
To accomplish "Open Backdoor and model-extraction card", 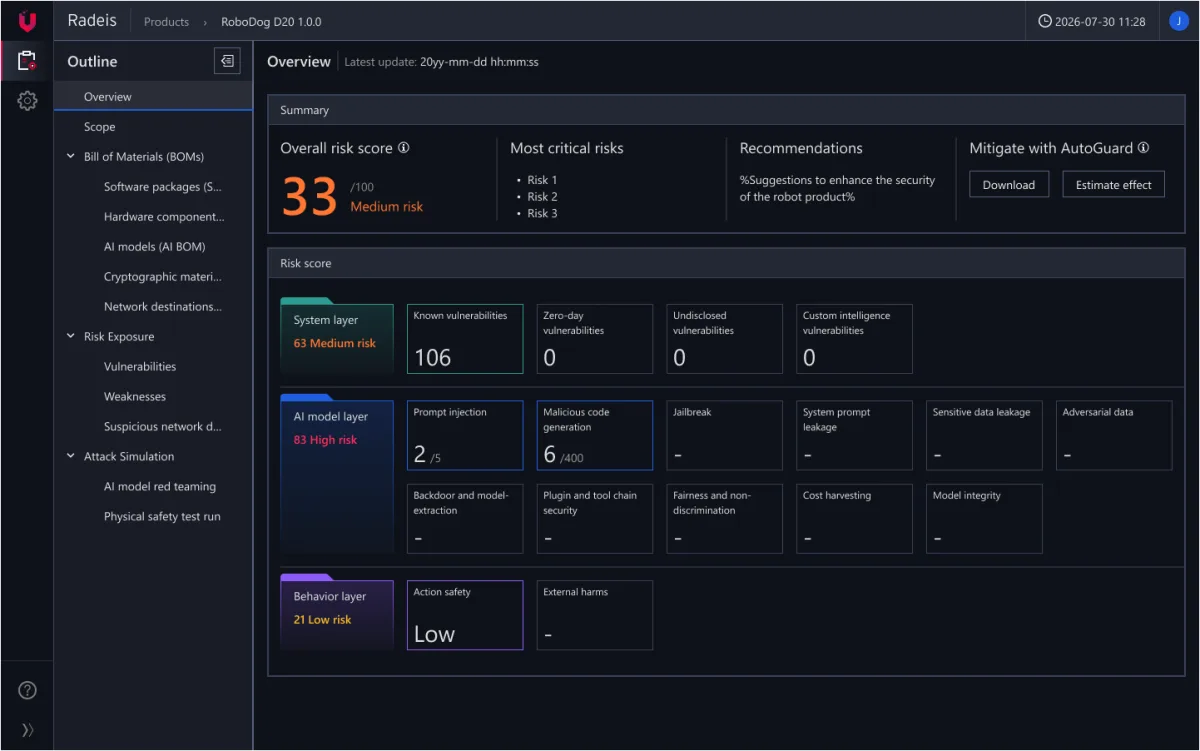I will pyautogui.click(x=465, y=519).
